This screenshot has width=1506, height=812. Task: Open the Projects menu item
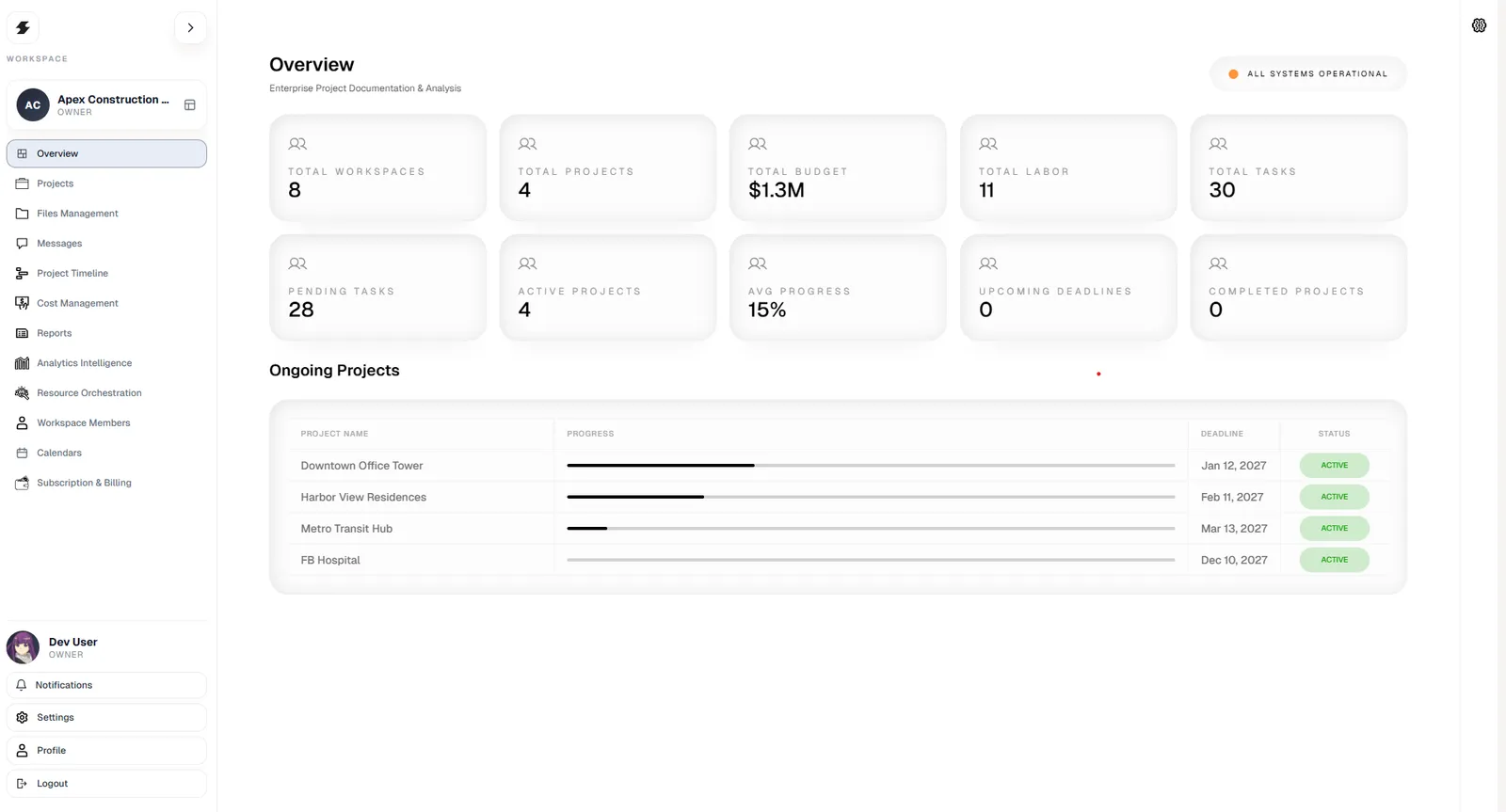106,183
